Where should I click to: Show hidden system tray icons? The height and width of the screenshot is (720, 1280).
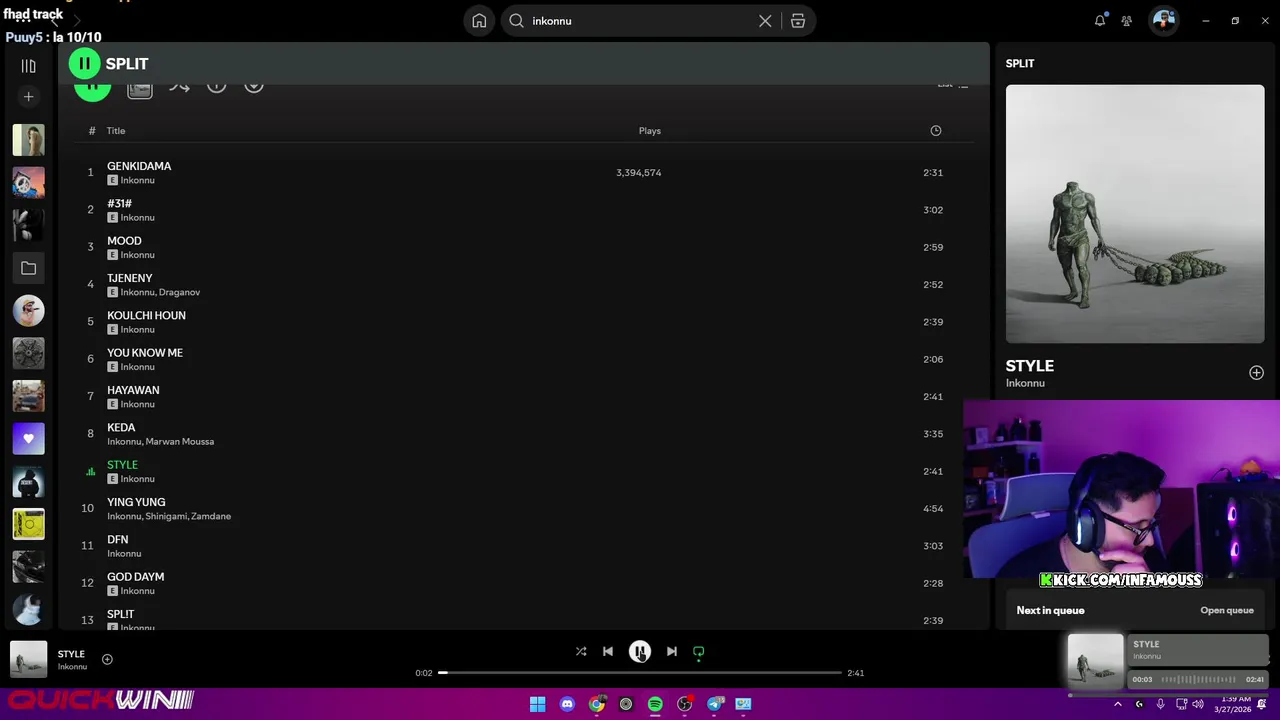(1118, 704)
